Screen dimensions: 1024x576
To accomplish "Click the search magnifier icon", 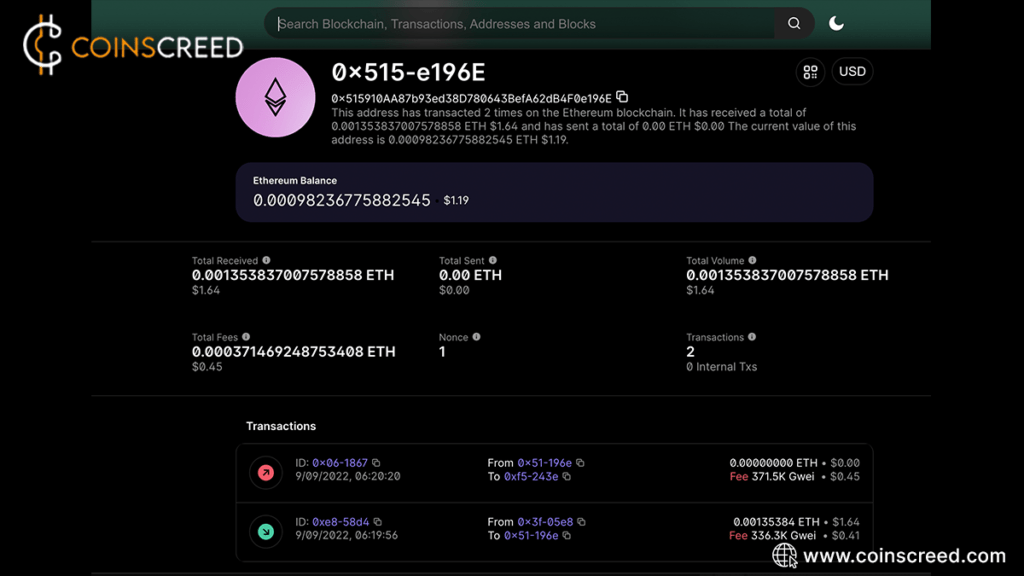I will [793, 23].
